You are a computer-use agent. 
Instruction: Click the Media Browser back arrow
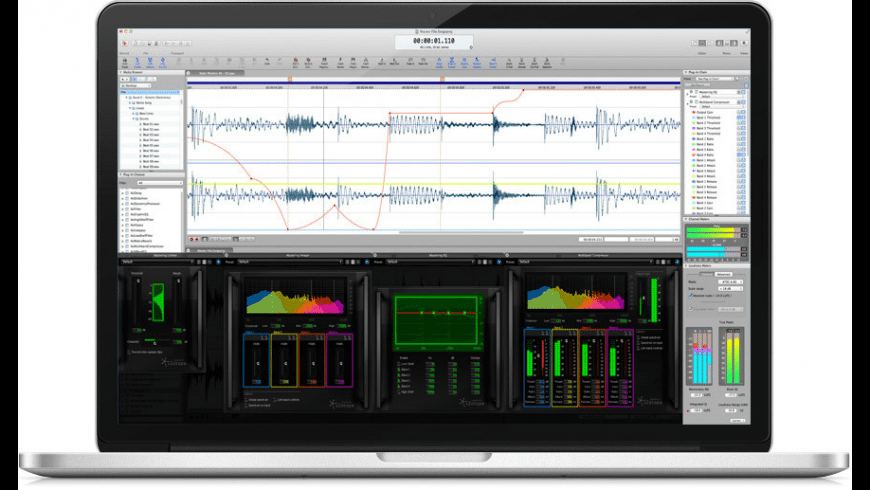click(x=122, y=79)
